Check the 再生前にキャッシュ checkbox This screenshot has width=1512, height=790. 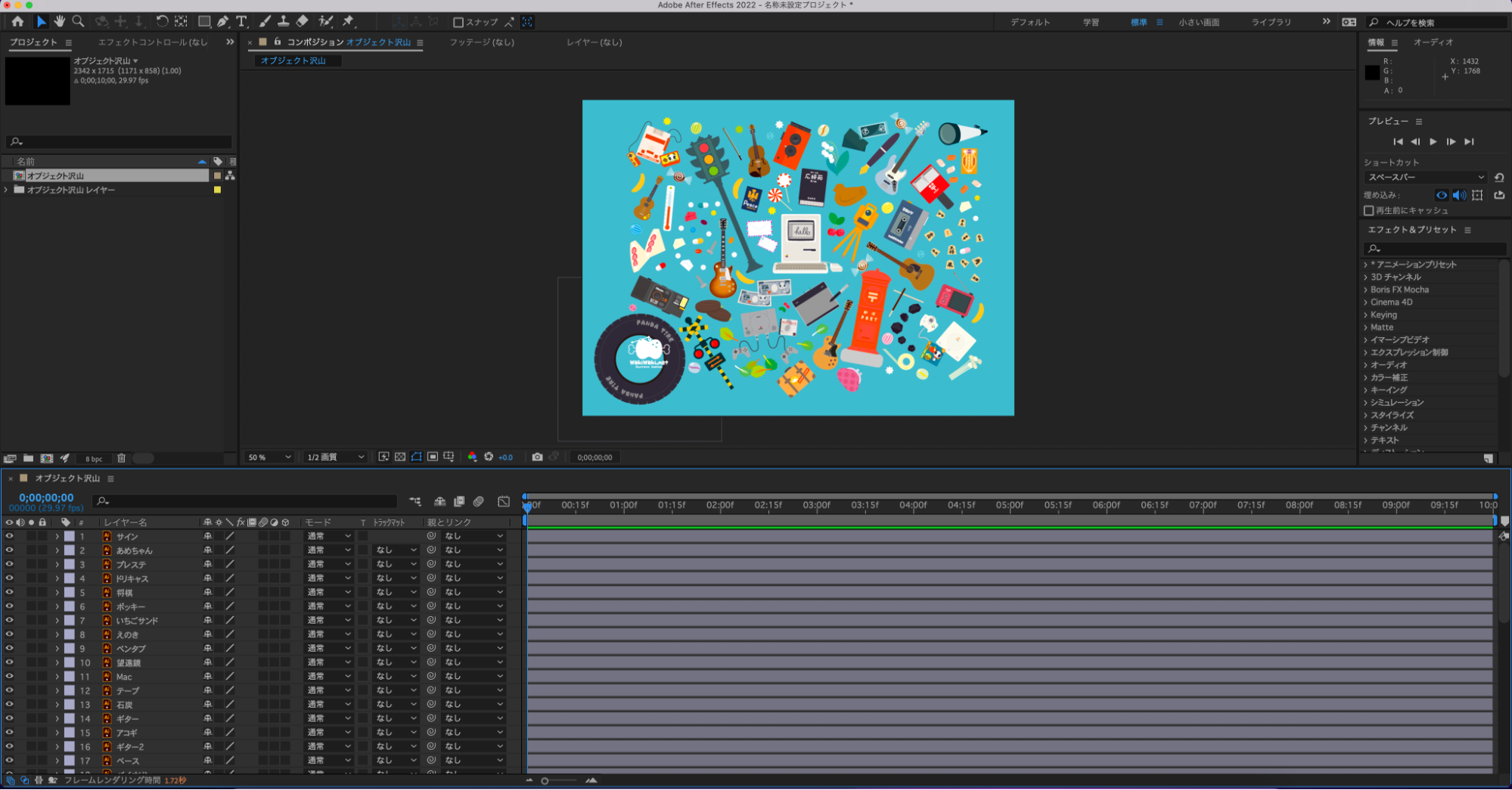(x=1368, y=211)
